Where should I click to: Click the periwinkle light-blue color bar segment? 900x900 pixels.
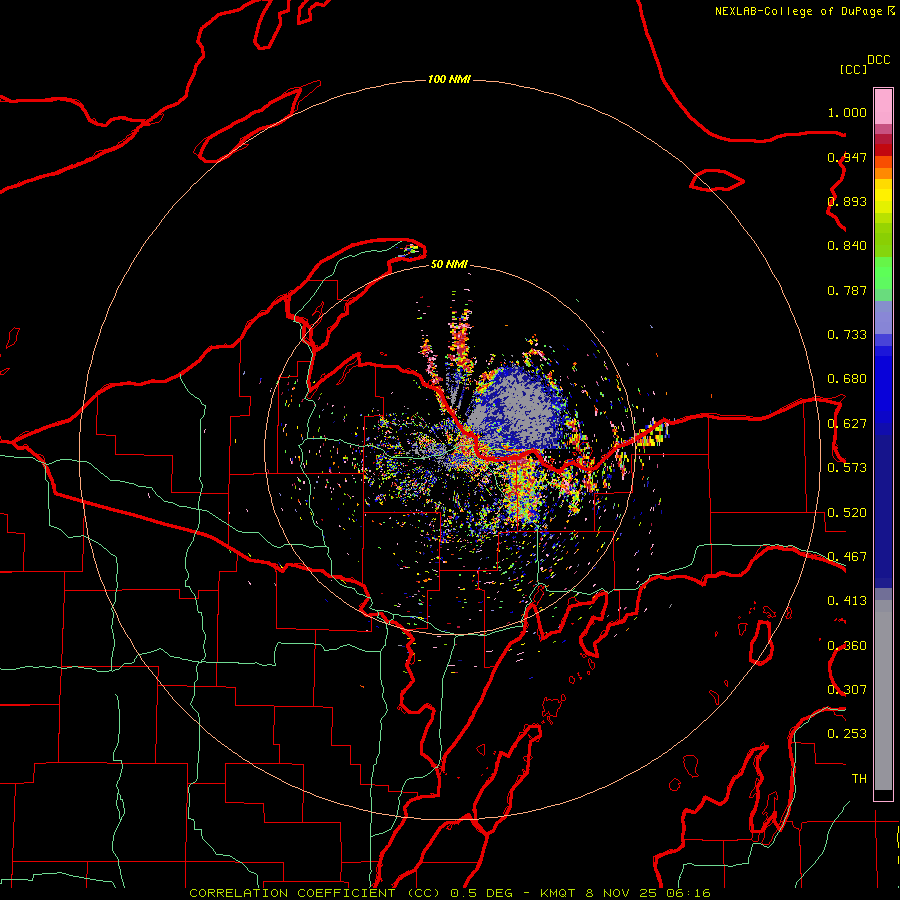point(883,318)
